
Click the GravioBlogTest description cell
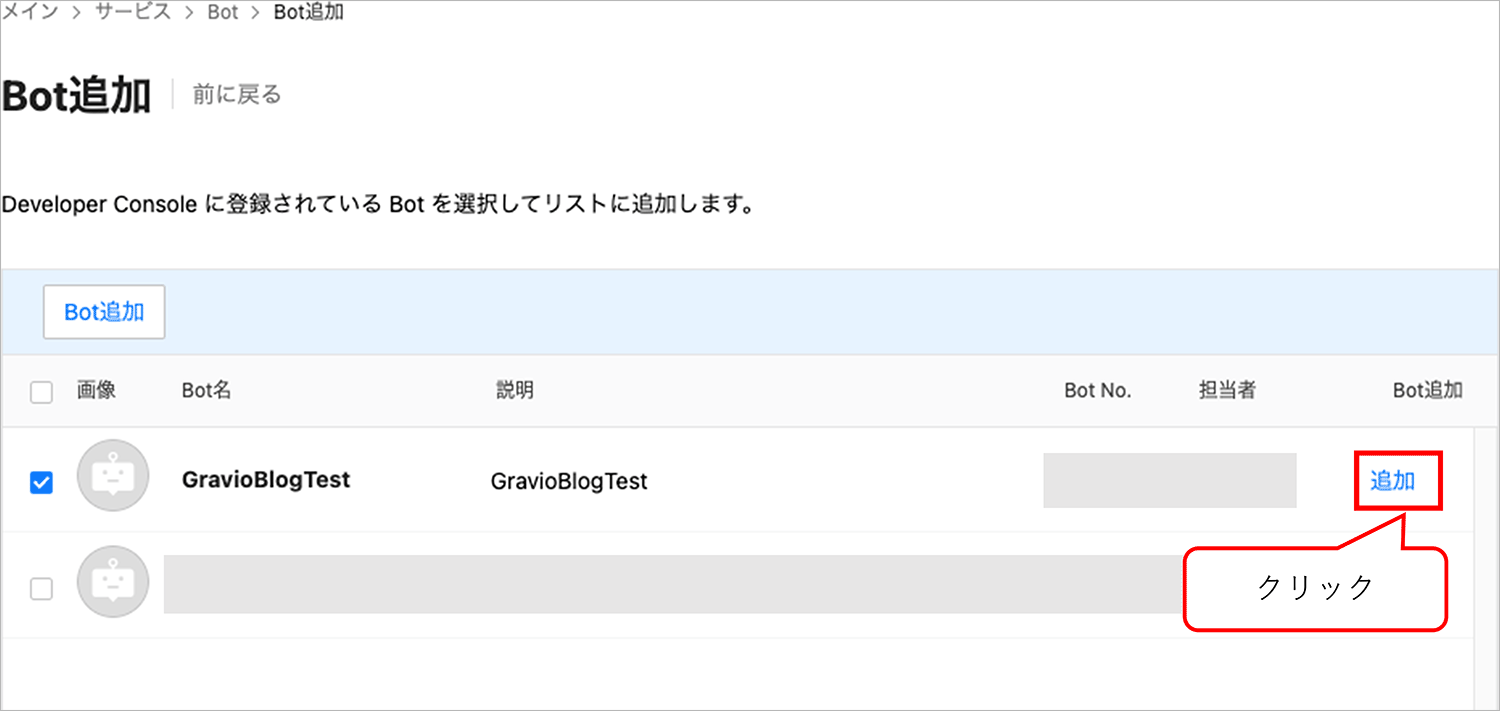[569, 482]
